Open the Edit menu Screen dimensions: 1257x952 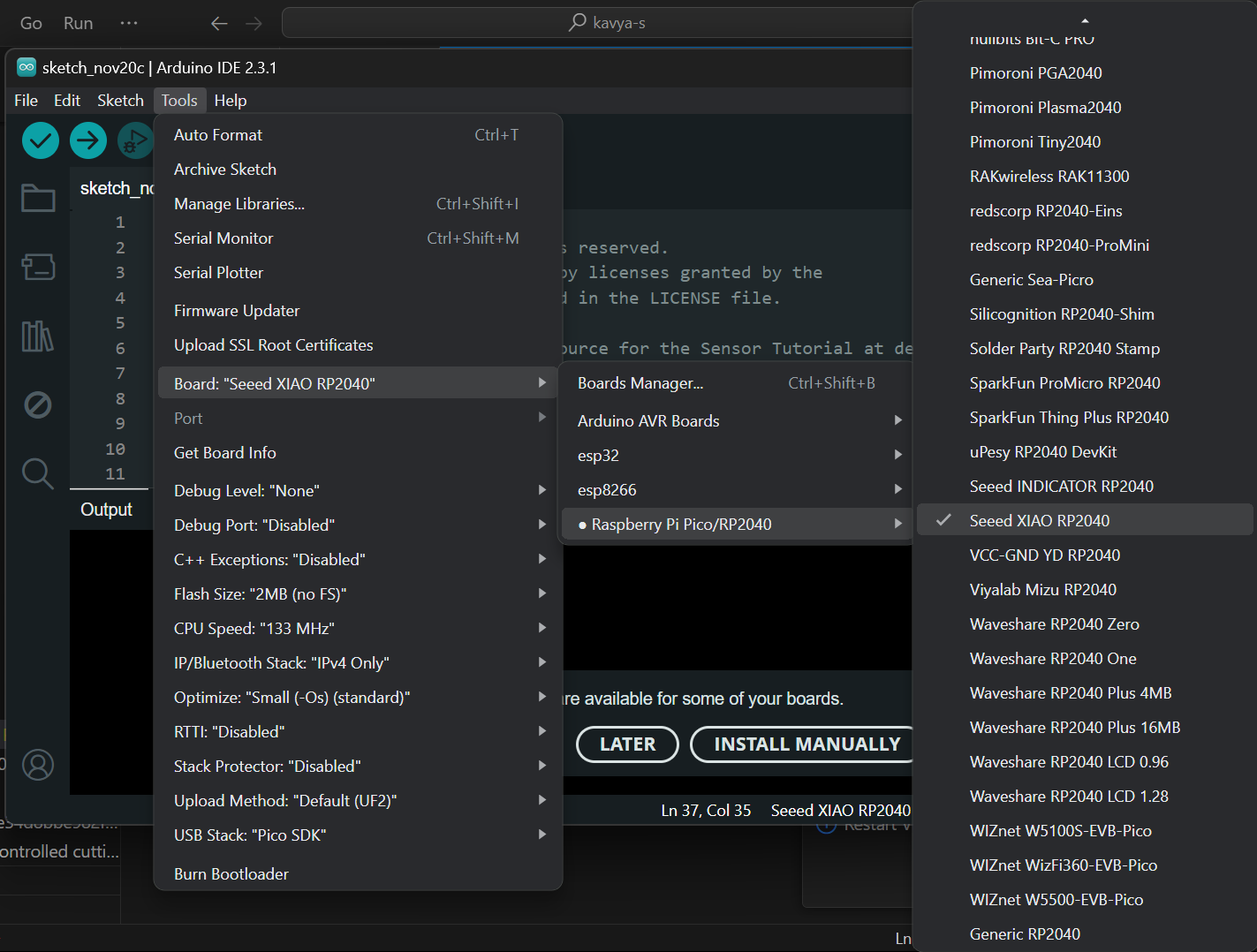pos(67,101)
